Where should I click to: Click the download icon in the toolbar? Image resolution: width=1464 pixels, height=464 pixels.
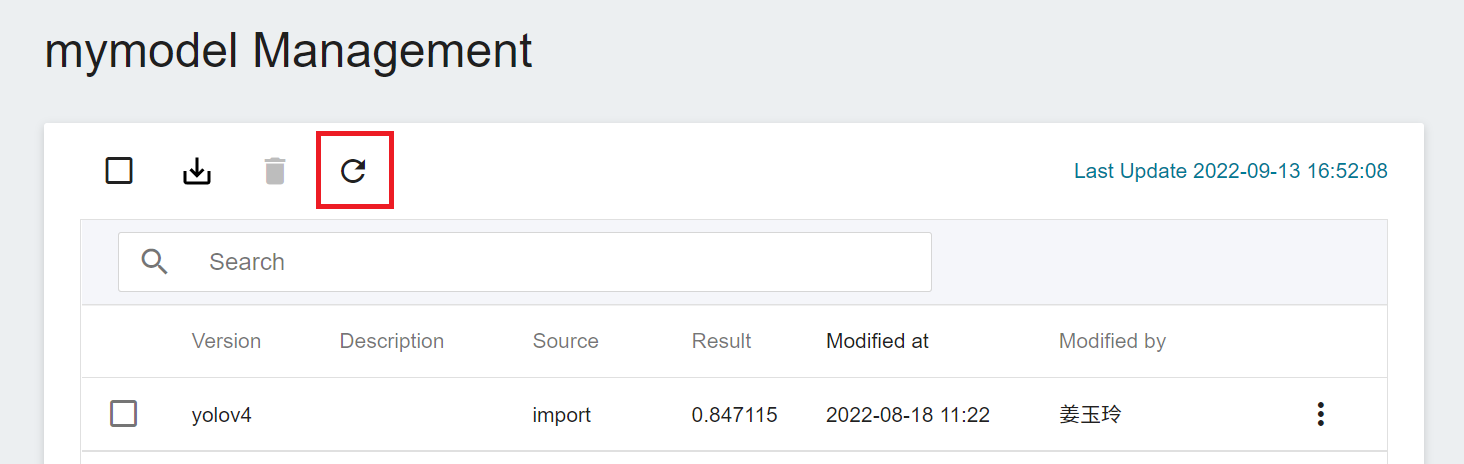pyautogui.click(x=197, y=171)
